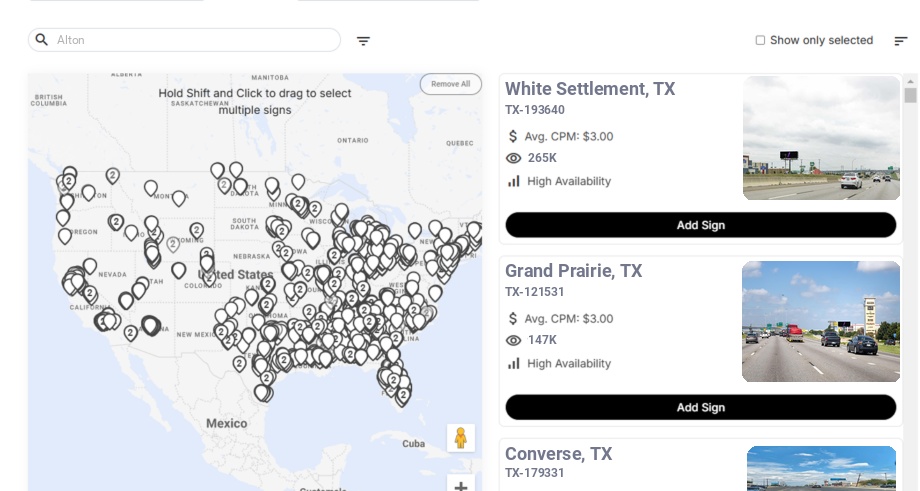Focus the sign search text field

coord(195,40)
